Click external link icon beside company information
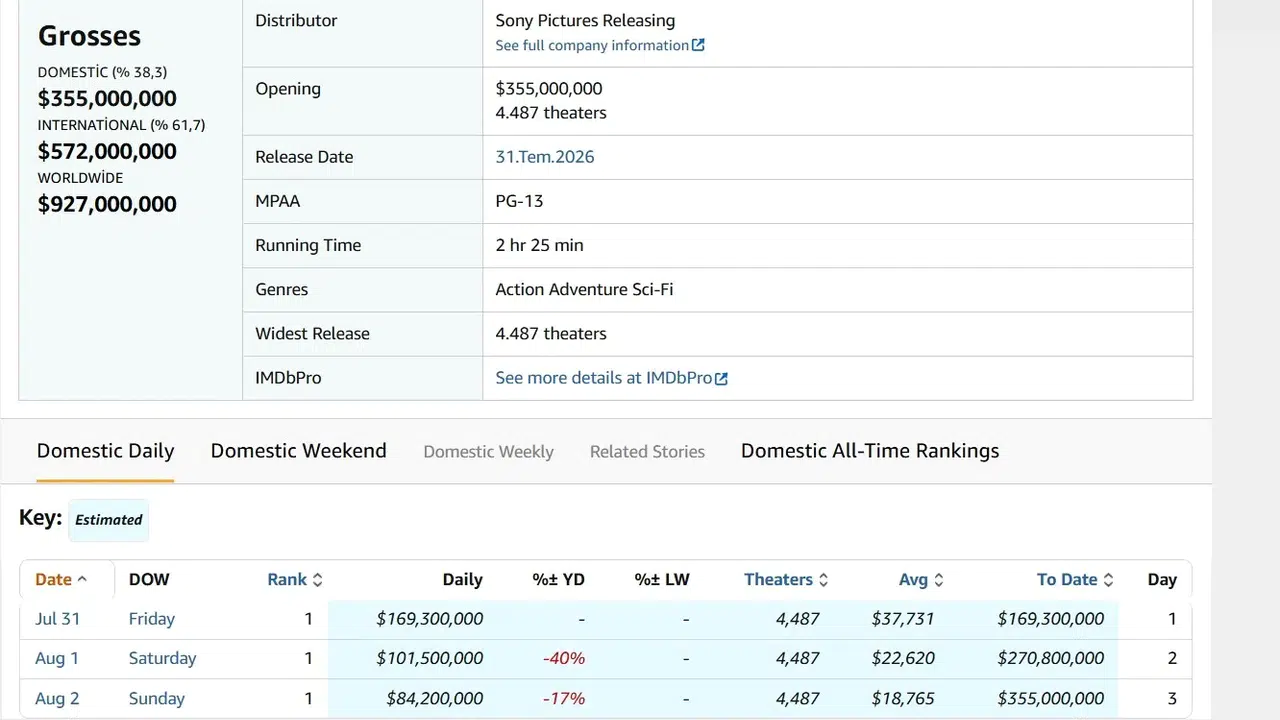This screenshot has height=720, width=1280. point(699,45)
